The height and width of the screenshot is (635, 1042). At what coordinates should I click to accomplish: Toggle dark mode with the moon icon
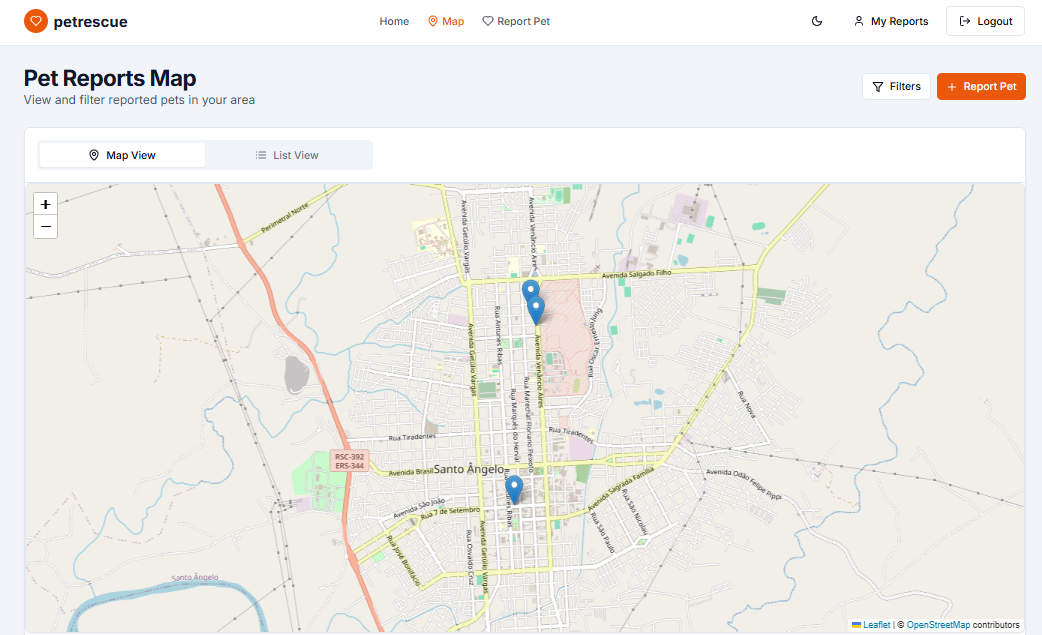point(817,21)
